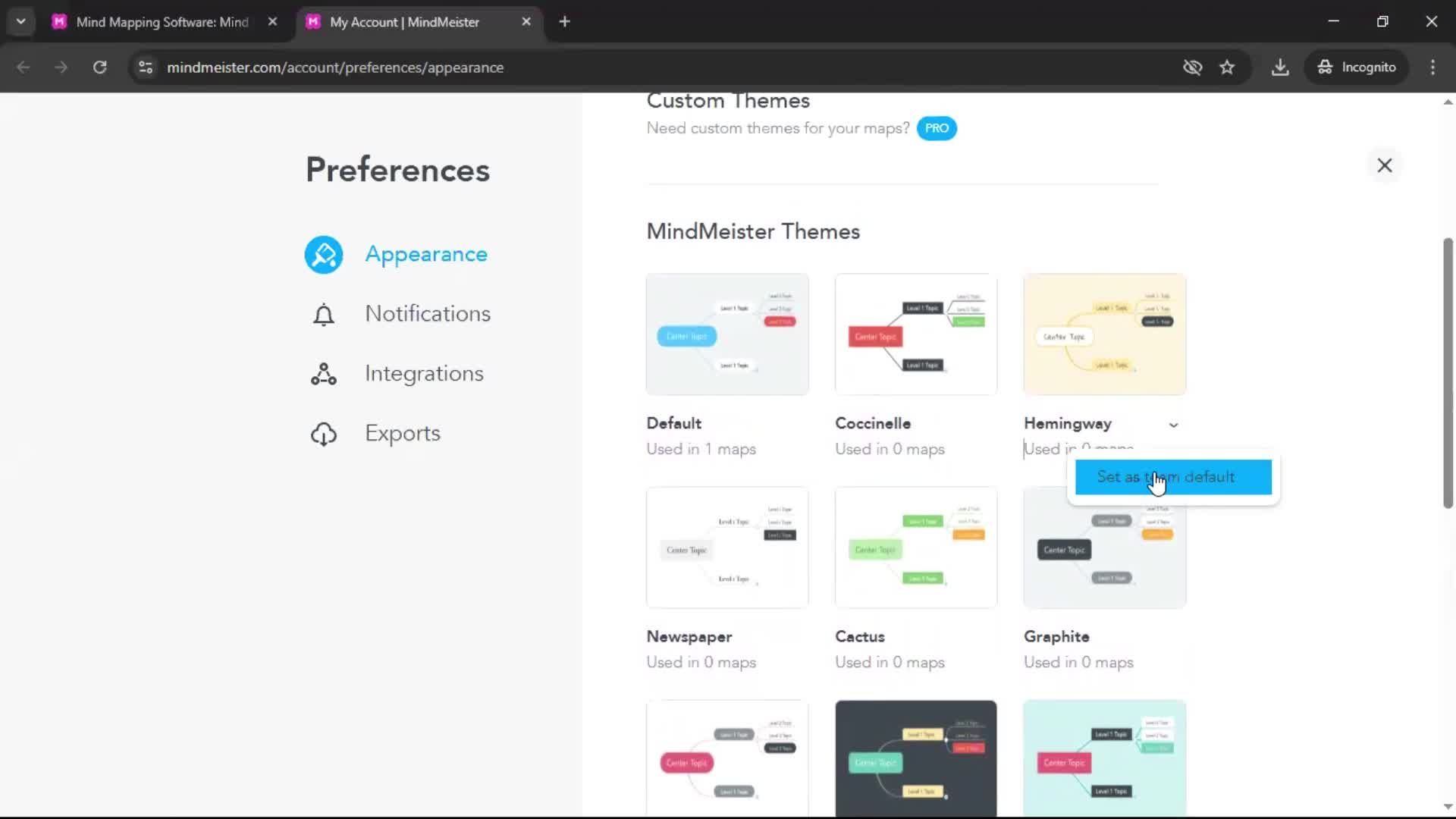Click 'Used in 1 maps' text

tap(701, 449)
